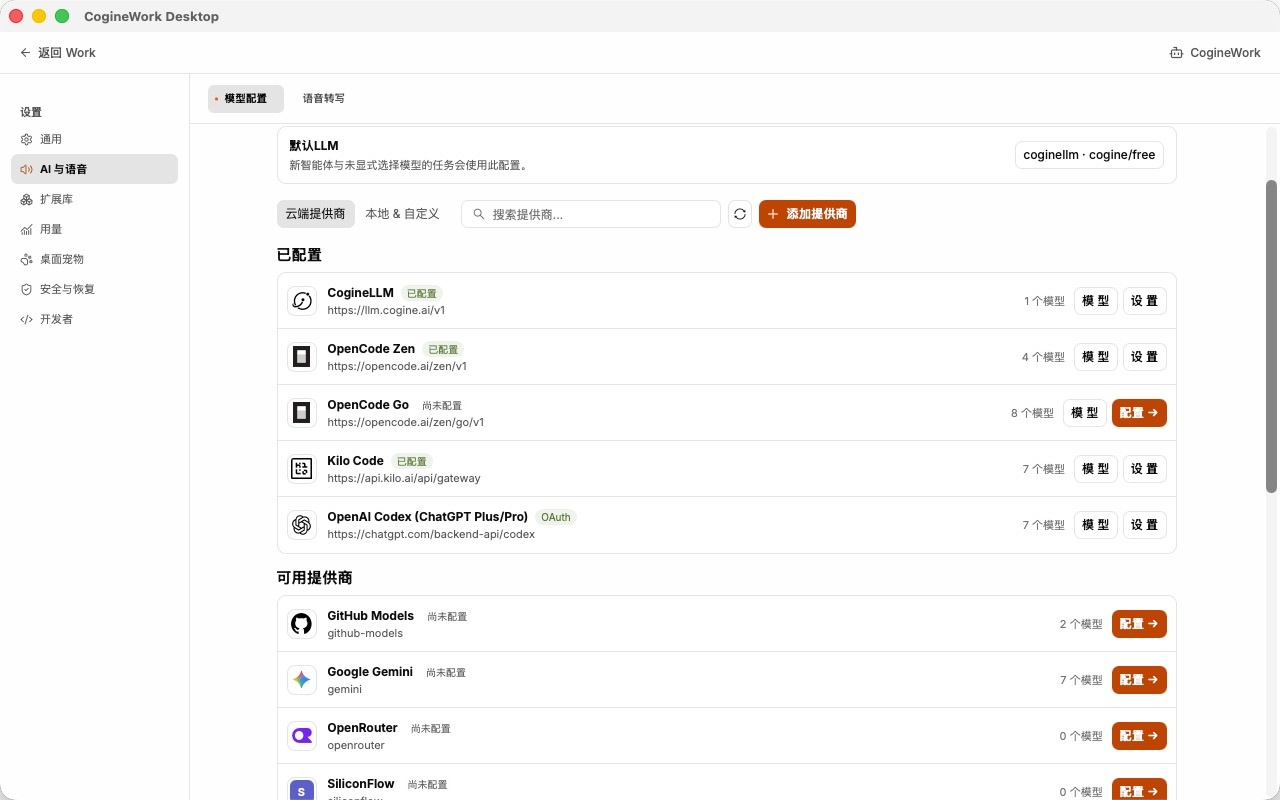Open 模型 for OpenCode Go

tap(1085, 413)
